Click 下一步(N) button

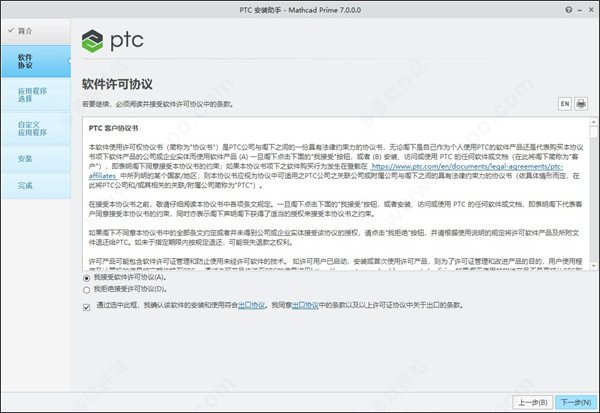point(576,402)
